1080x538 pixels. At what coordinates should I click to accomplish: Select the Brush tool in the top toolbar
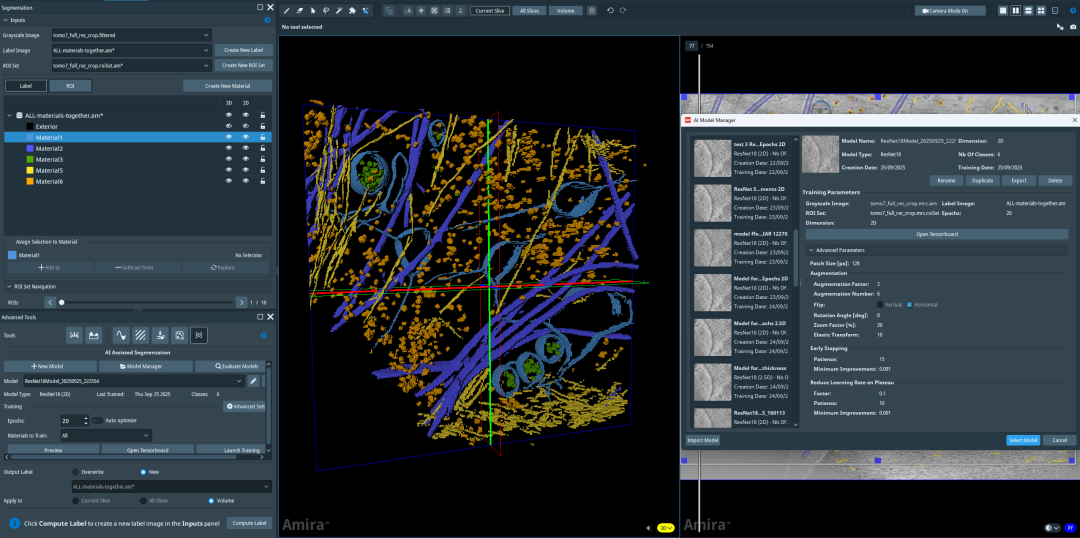[x=287, y=10]
